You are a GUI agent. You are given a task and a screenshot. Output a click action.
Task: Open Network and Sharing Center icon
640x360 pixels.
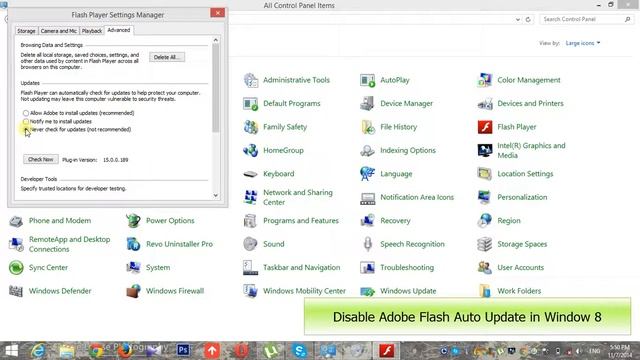click(x=251, y=197)
